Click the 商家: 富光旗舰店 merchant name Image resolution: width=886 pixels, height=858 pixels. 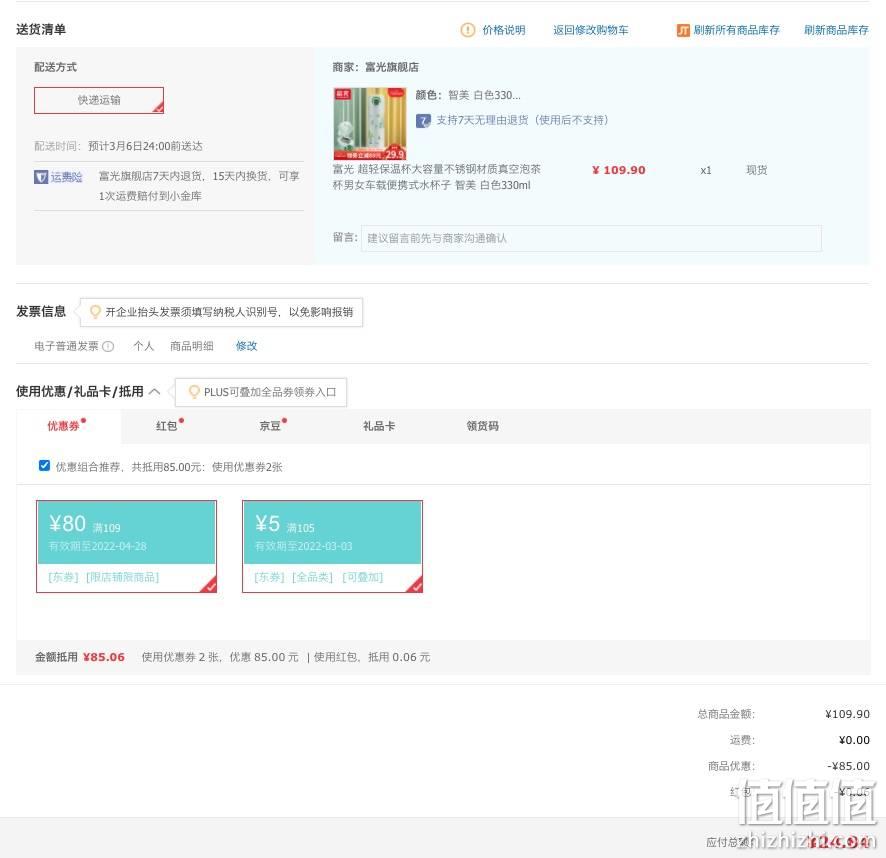pos(376,67)
